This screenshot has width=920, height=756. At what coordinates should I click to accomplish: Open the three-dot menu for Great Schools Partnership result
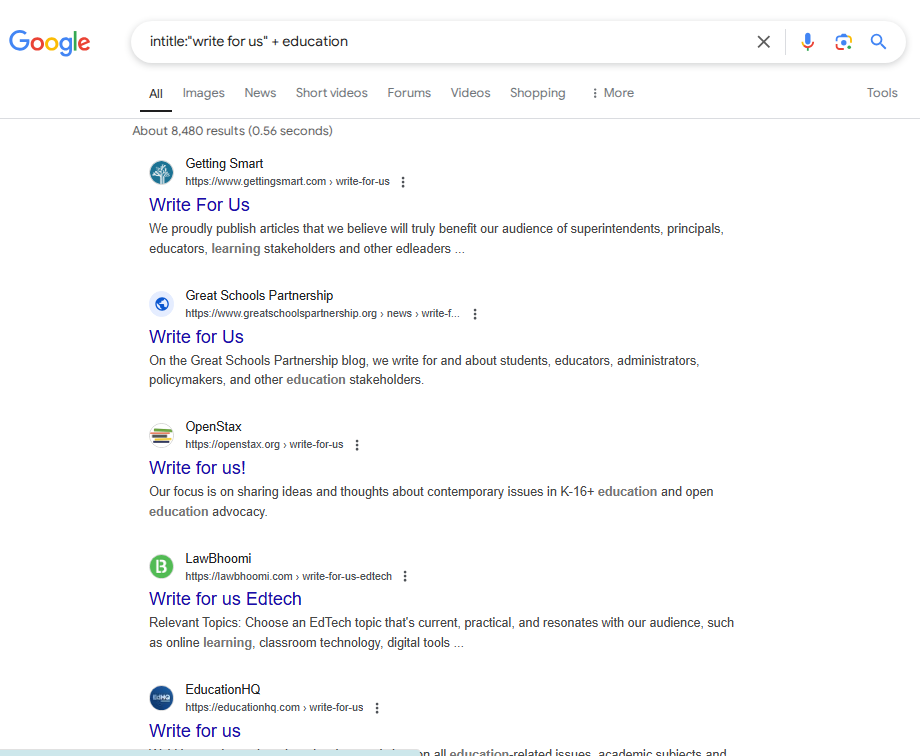[475, 314]
